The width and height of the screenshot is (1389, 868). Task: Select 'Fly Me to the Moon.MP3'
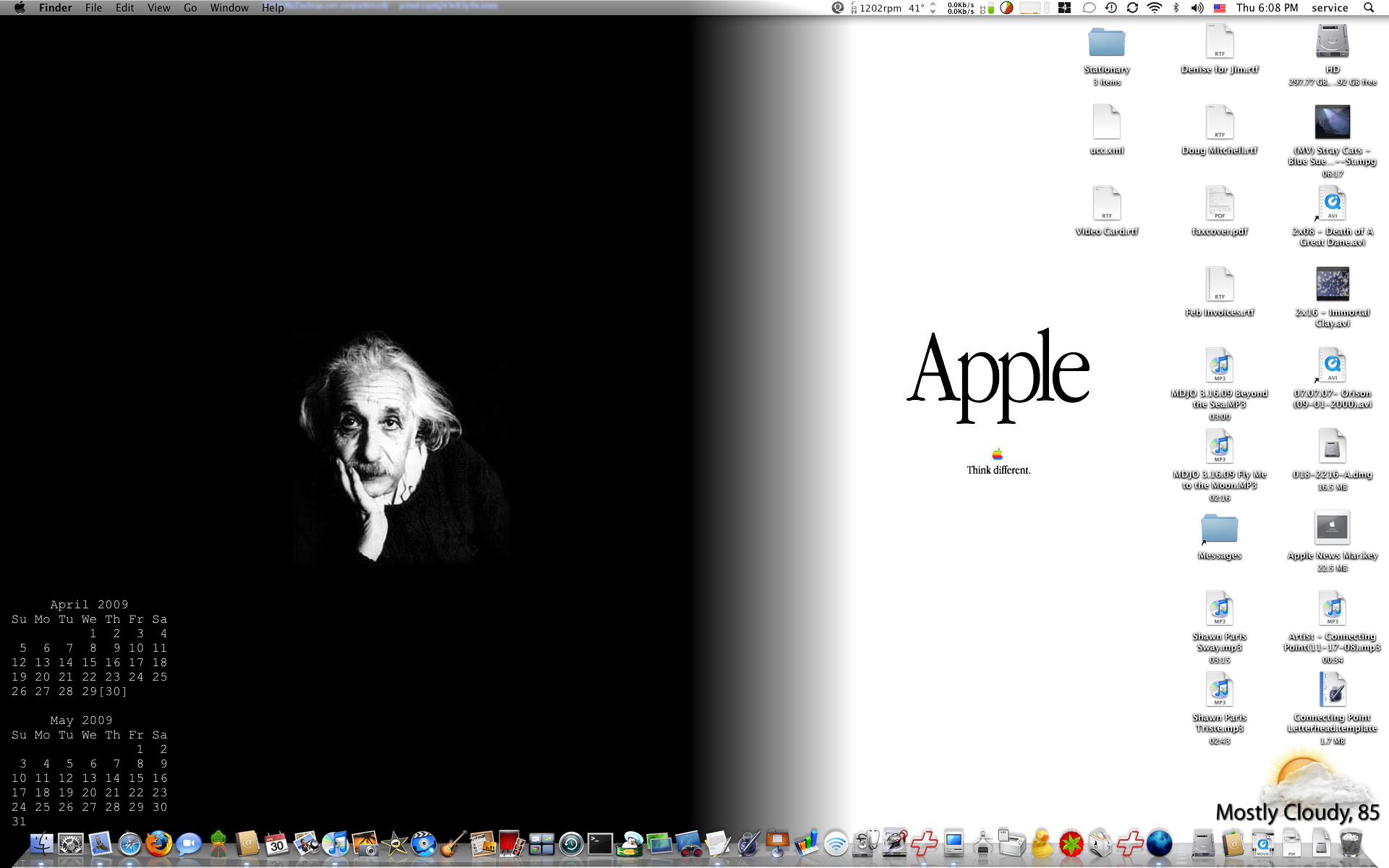[x=1220, y=446]
